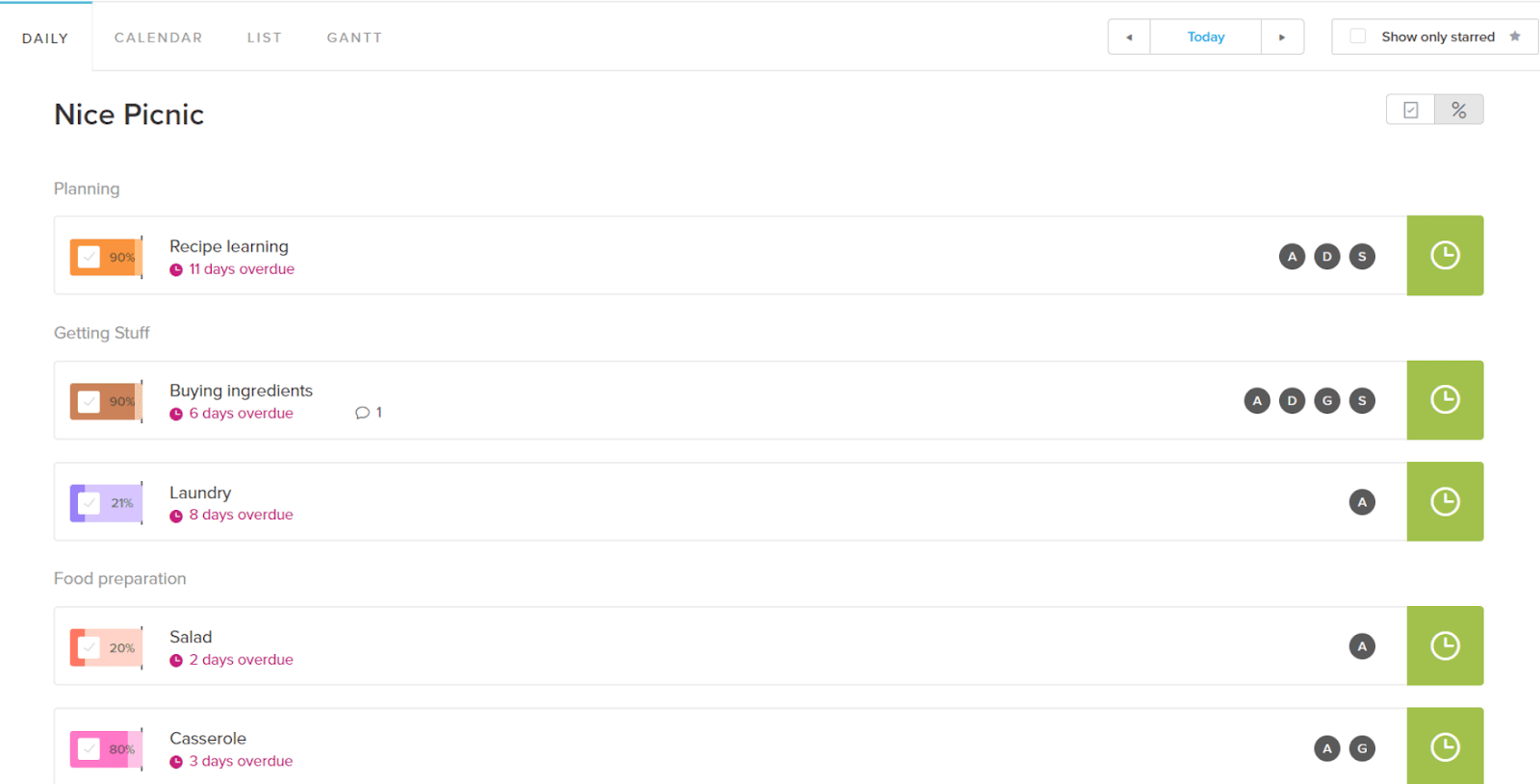
Task: Click the green clock button for Laundry
Action: (x=1445, y=501)
